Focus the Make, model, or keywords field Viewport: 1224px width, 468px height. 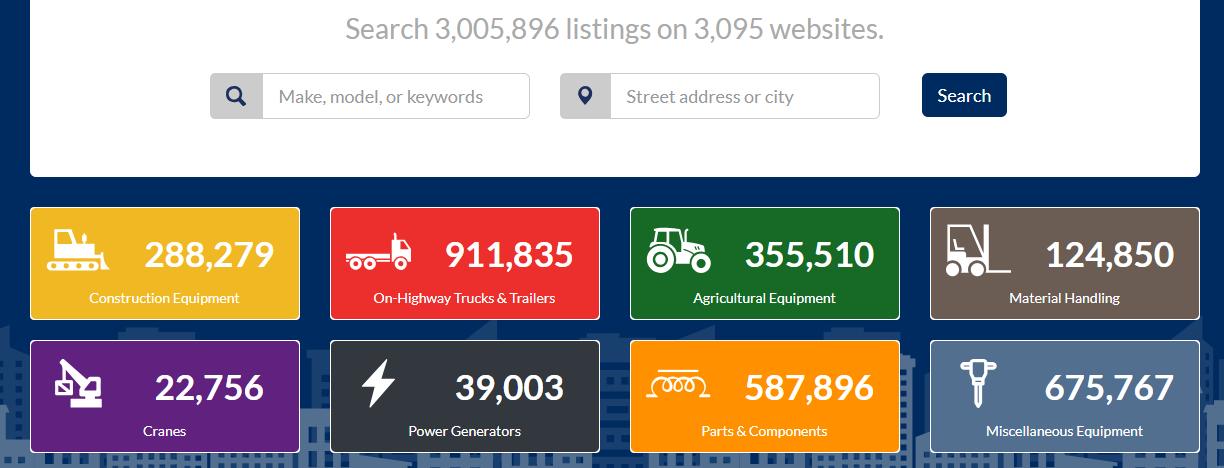(396, 96)
